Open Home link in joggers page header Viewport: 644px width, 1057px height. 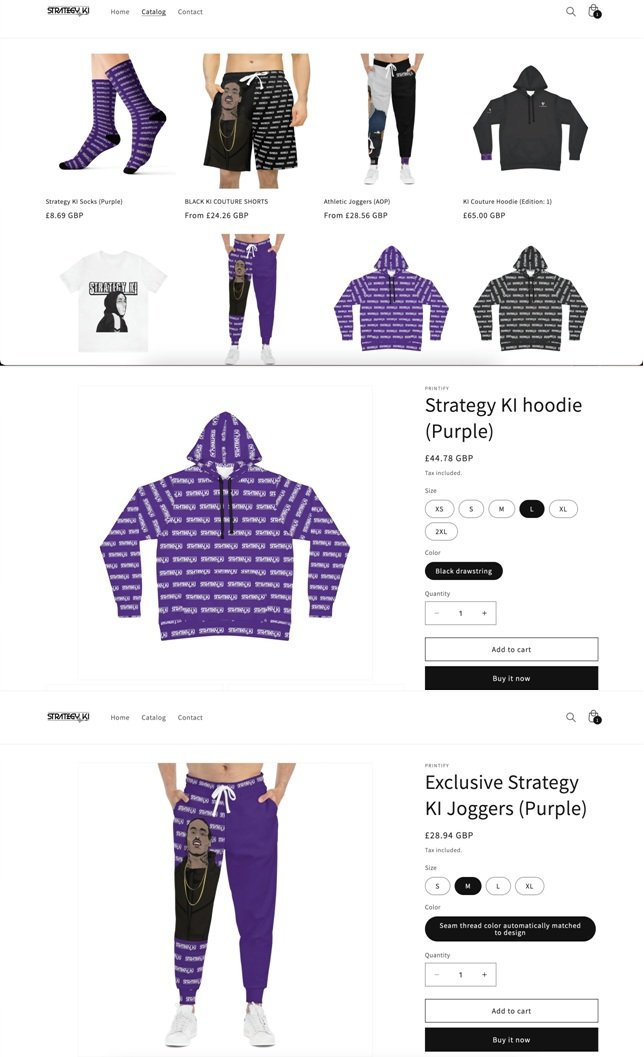point(120,717)
